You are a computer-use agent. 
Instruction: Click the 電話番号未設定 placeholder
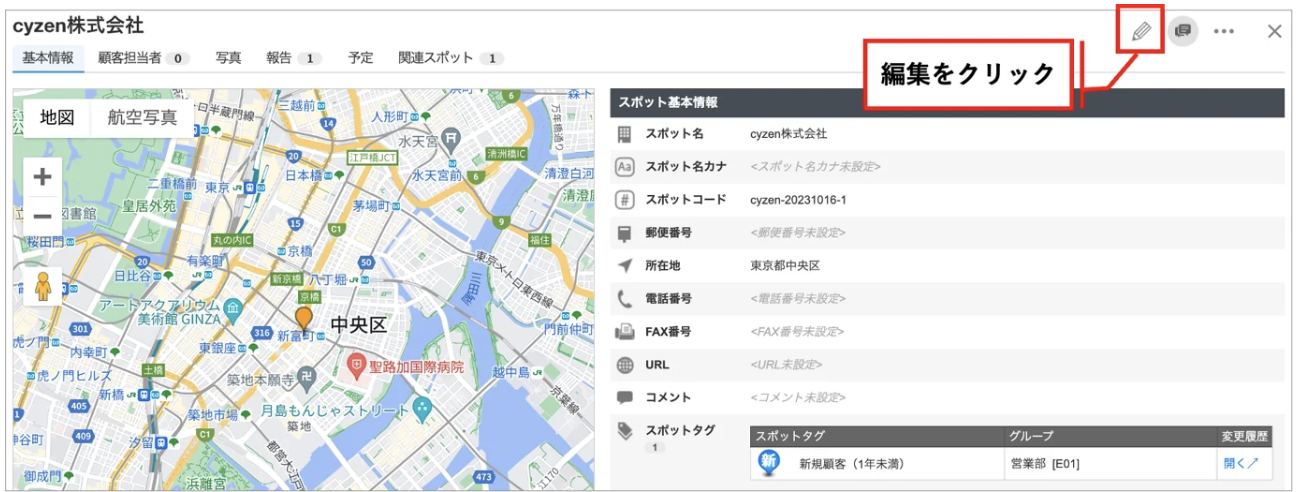[797, 298]
